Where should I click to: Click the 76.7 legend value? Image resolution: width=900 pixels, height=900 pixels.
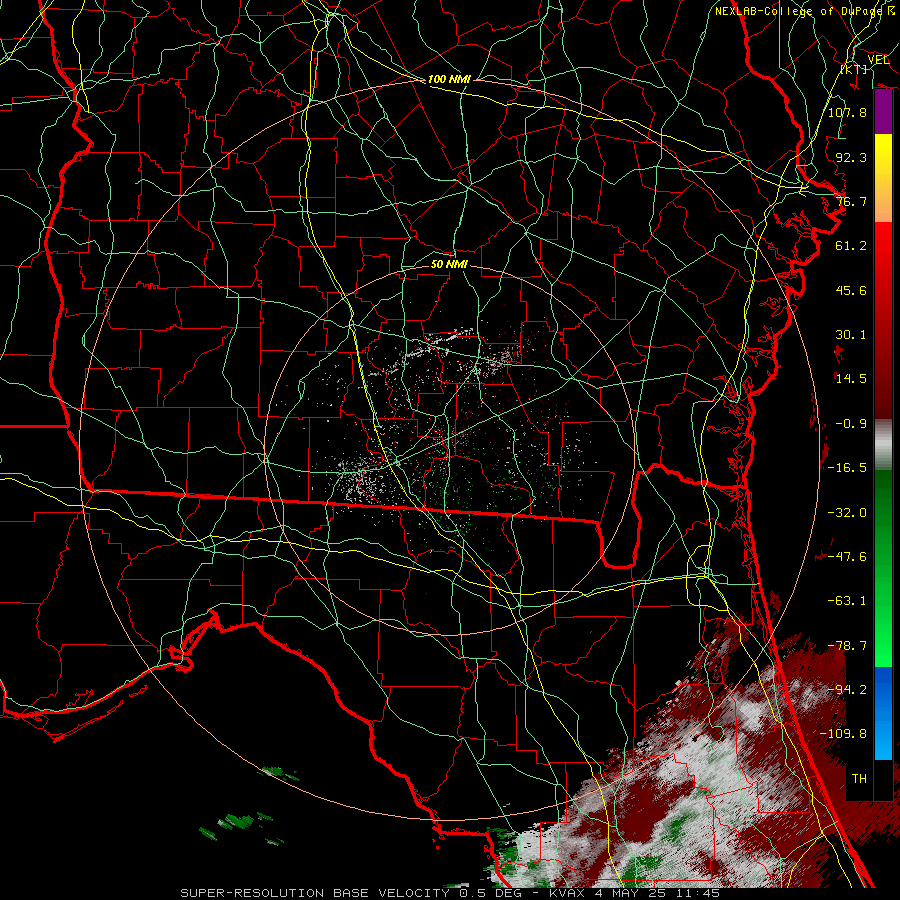coord(851,201)
